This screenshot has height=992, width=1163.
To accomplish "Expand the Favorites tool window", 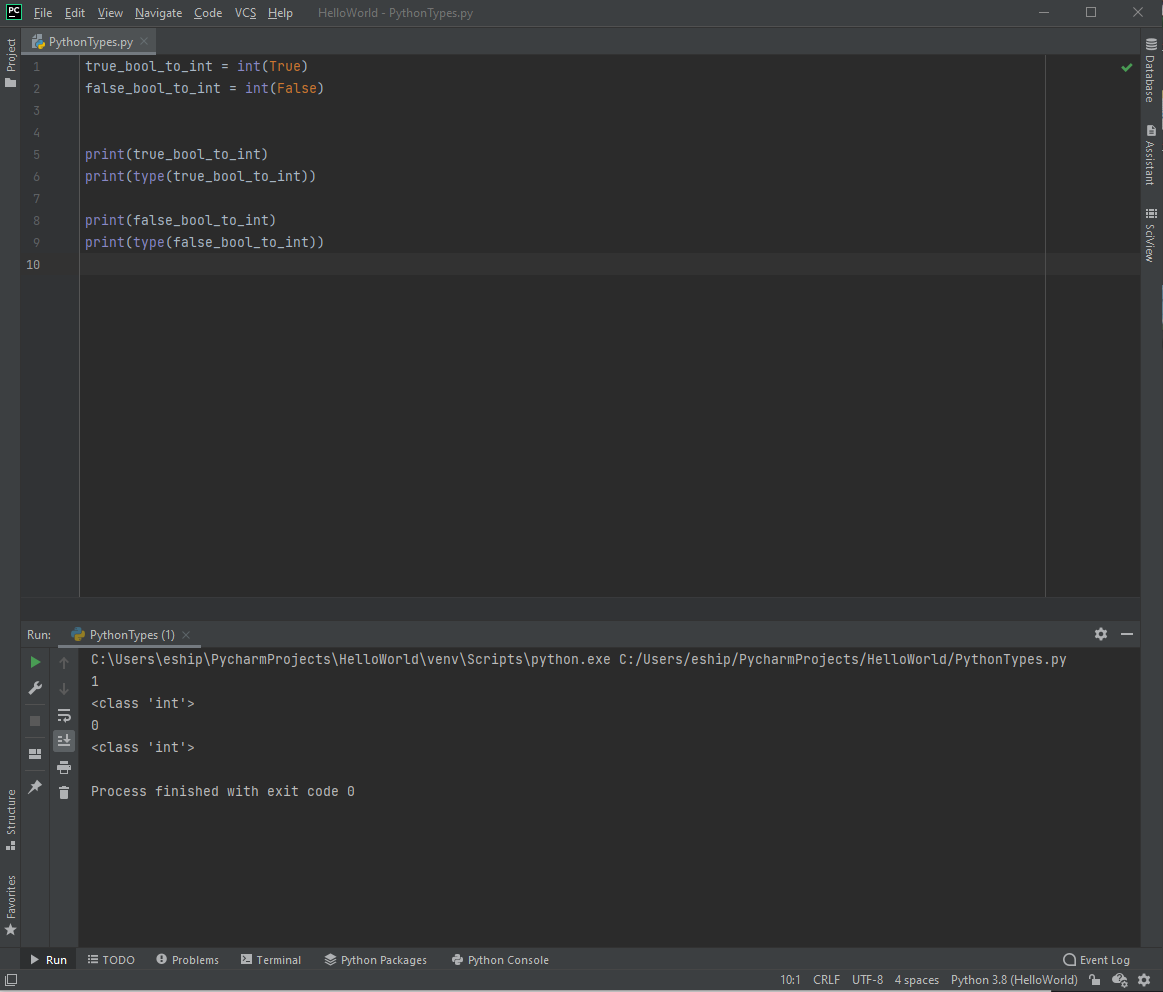I will (10, 905).
